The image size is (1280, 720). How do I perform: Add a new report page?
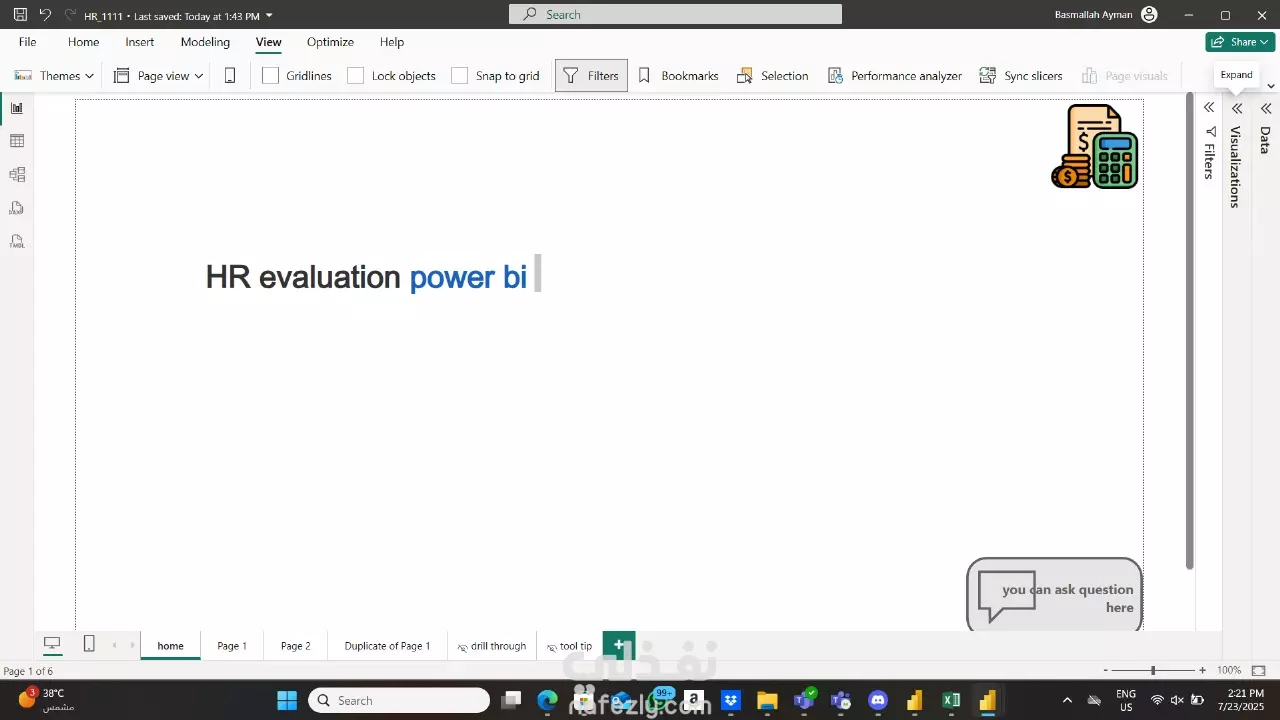click(x=619, y=645)
